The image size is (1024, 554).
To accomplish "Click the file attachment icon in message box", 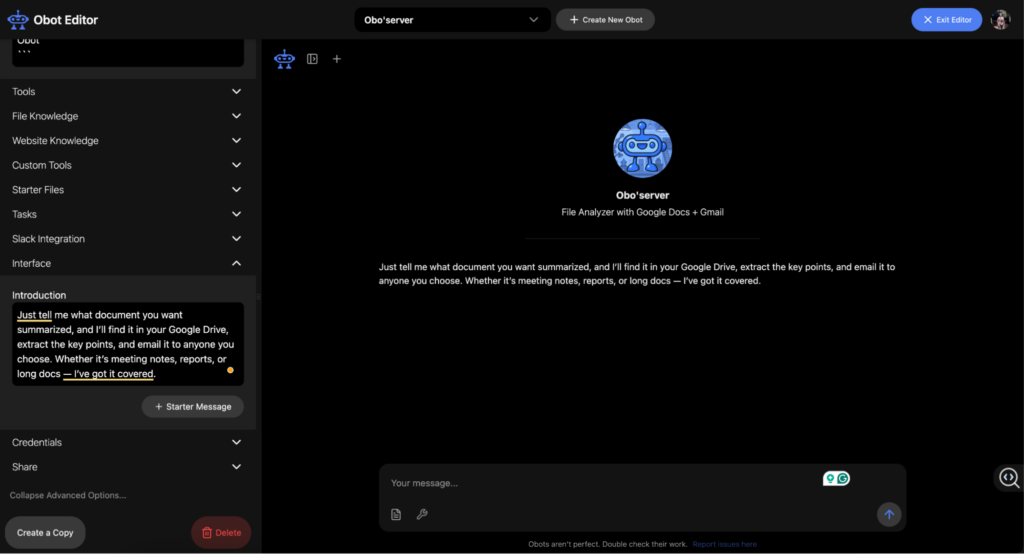I will tap(396, 514).
